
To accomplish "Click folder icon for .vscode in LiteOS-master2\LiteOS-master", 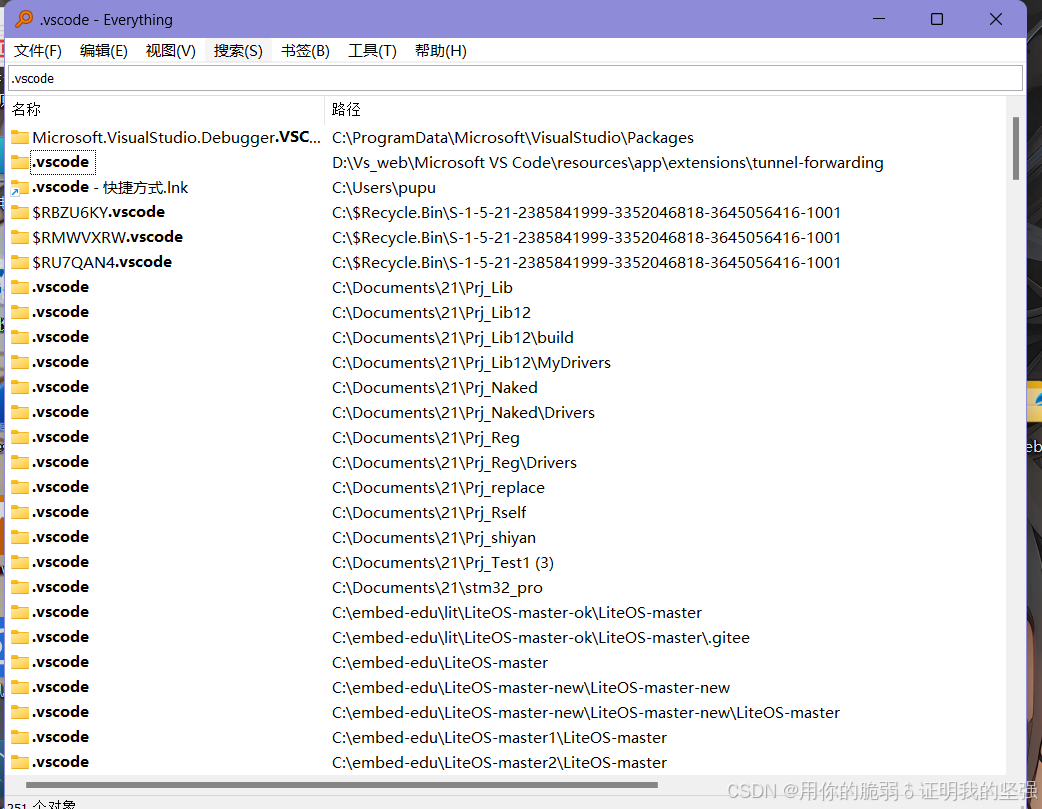I will [x=20, y=762].
